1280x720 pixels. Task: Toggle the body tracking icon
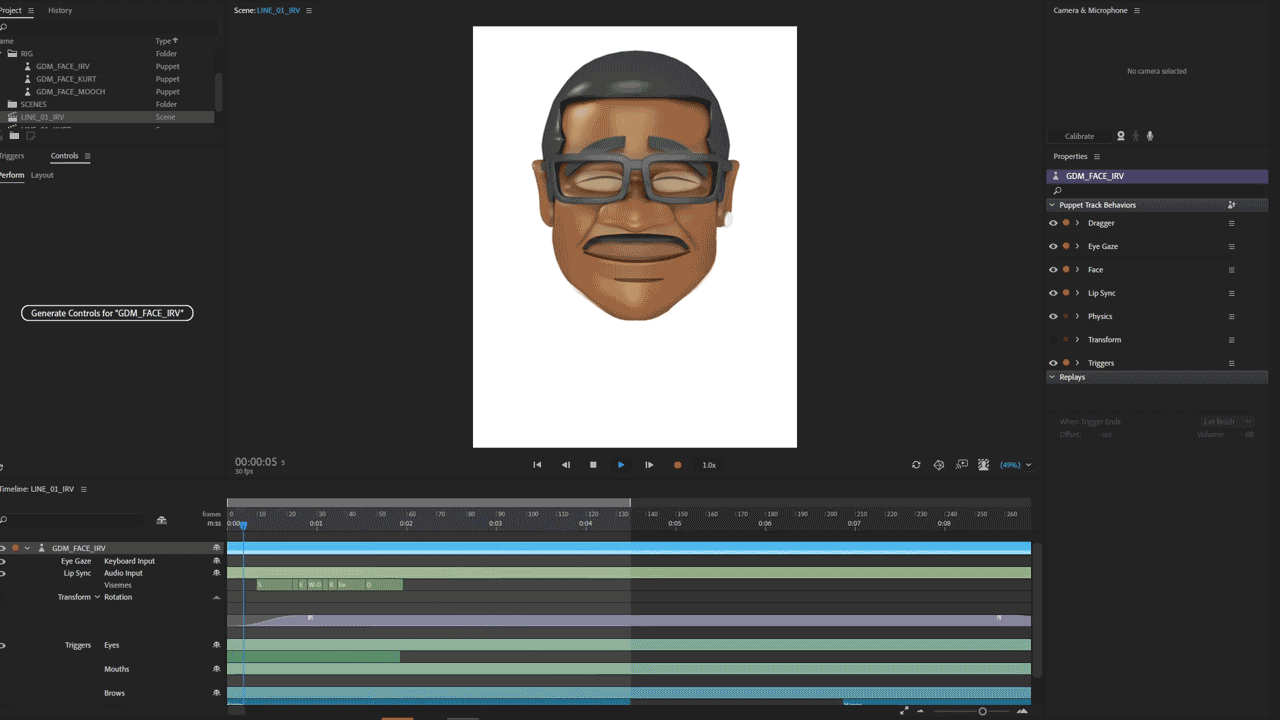click(1136, 136)
